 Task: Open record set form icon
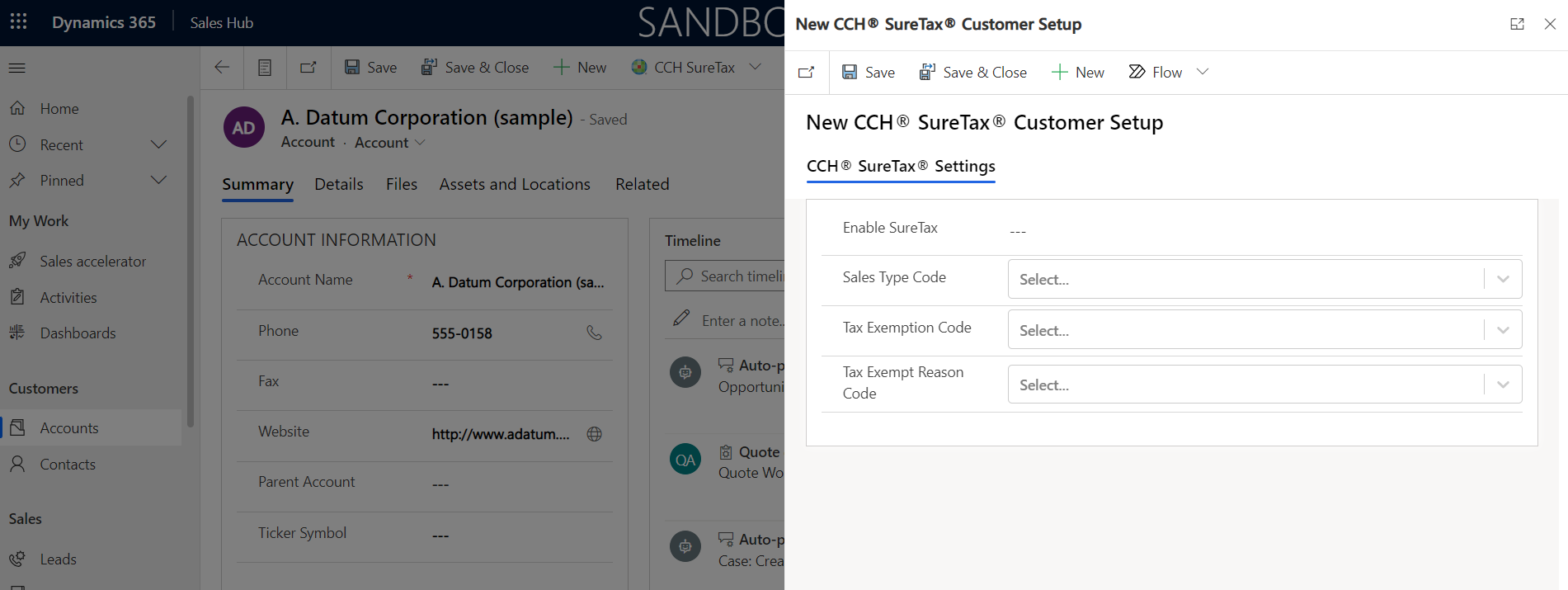point(265,68)
